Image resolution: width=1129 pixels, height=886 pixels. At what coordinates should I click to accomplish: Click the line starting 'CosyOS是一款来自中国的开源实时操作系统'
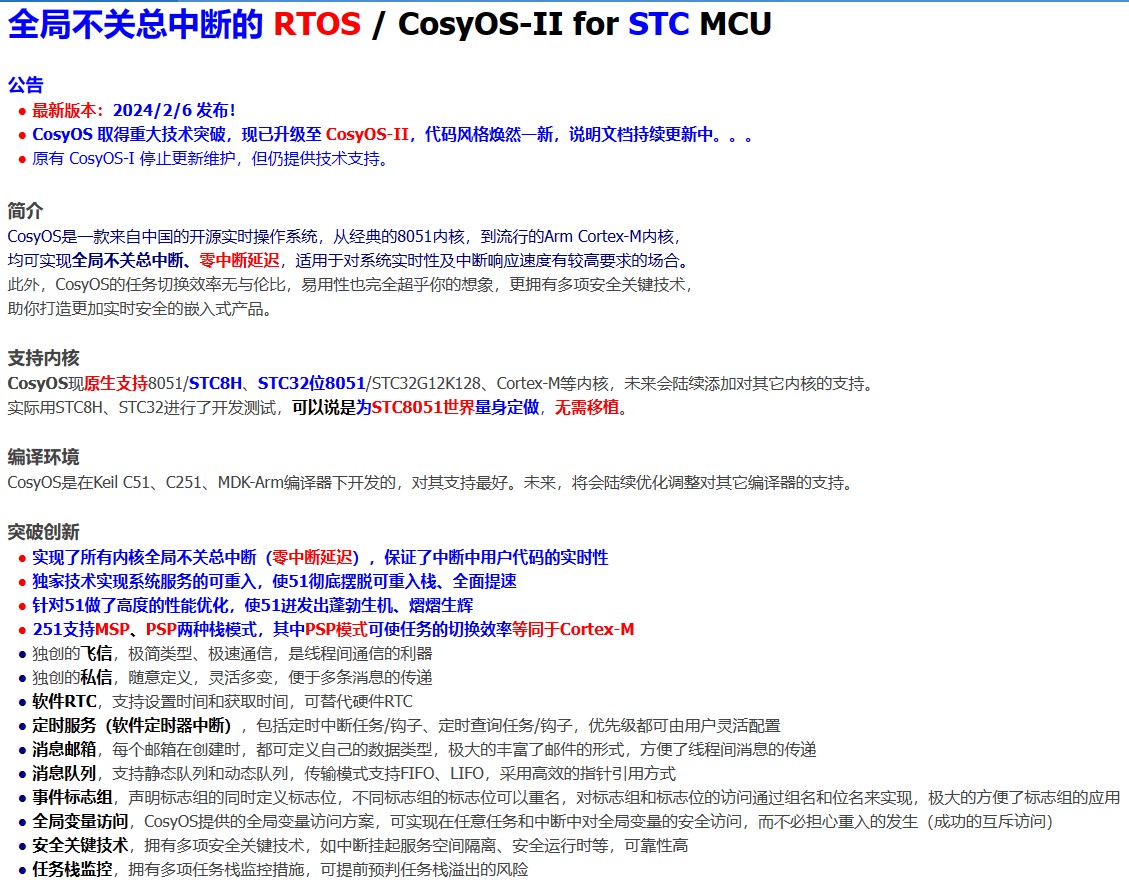(344, 236)
